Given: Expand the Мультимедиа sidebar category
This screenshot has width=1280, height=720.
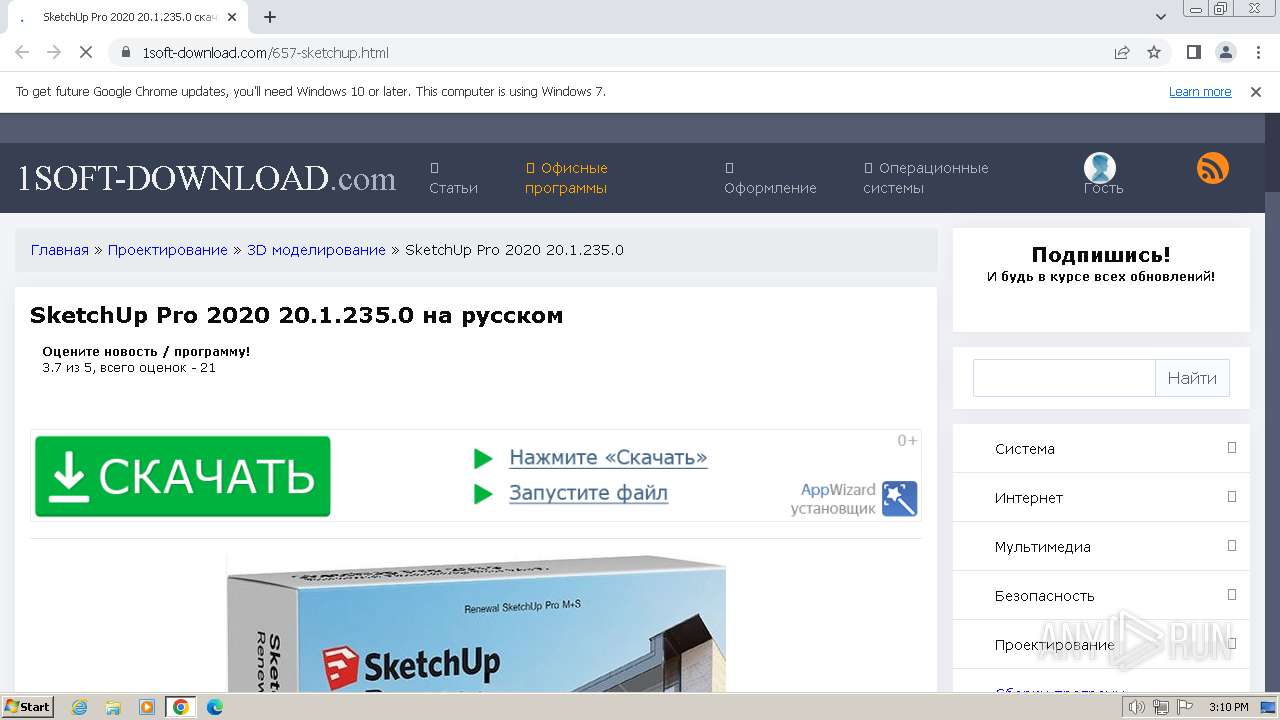Looking at the screenshot, I should tap(1232, 546).
